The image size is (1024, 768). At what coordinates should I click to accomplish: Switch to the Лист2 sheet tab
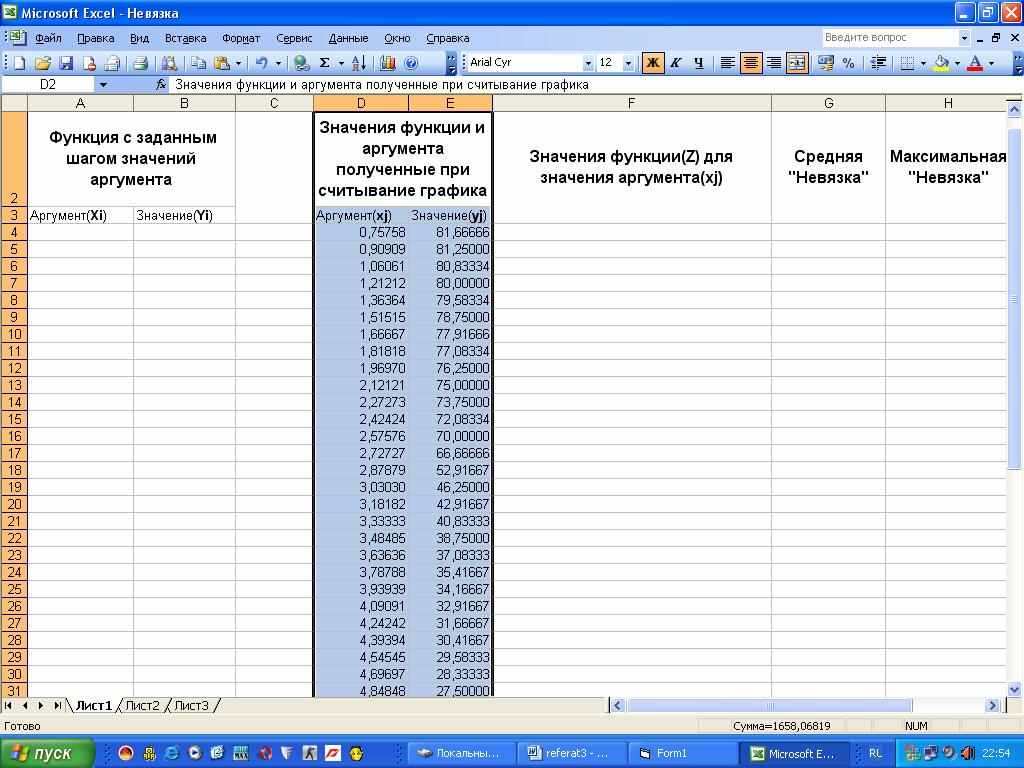point(142,705)
